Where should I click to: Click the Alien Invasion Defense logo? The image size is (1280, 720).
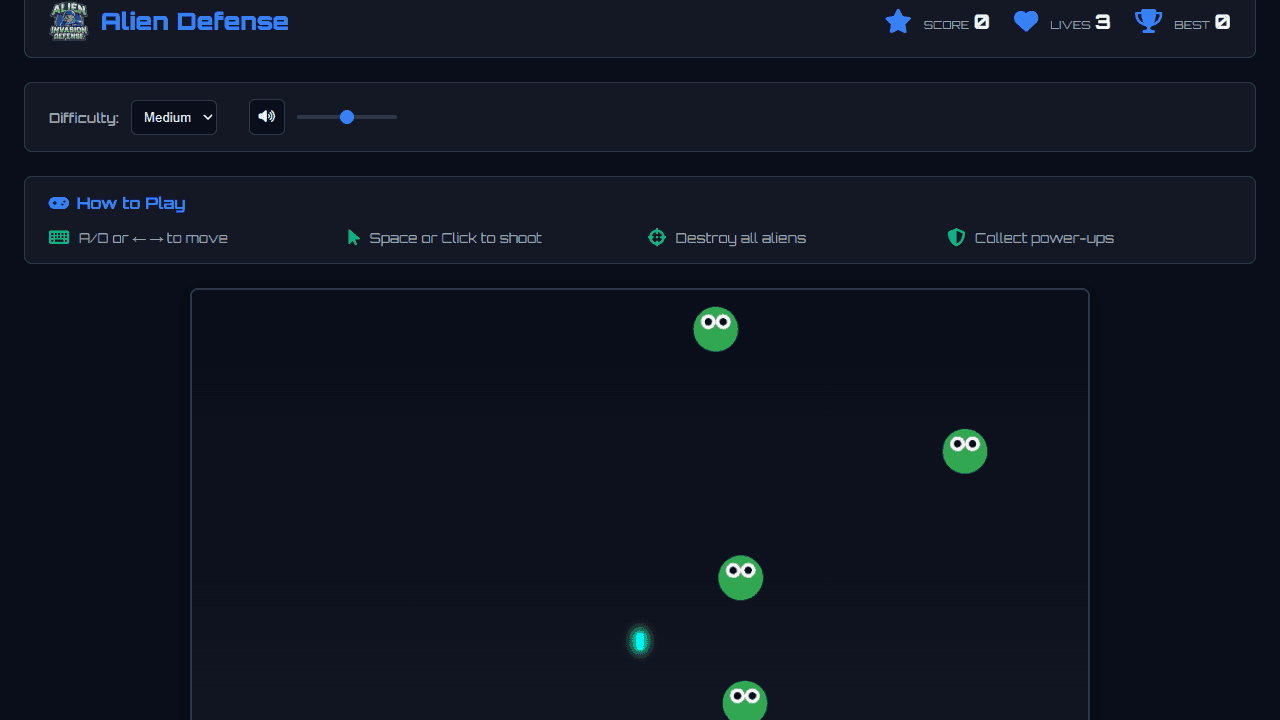pos(69,21)
